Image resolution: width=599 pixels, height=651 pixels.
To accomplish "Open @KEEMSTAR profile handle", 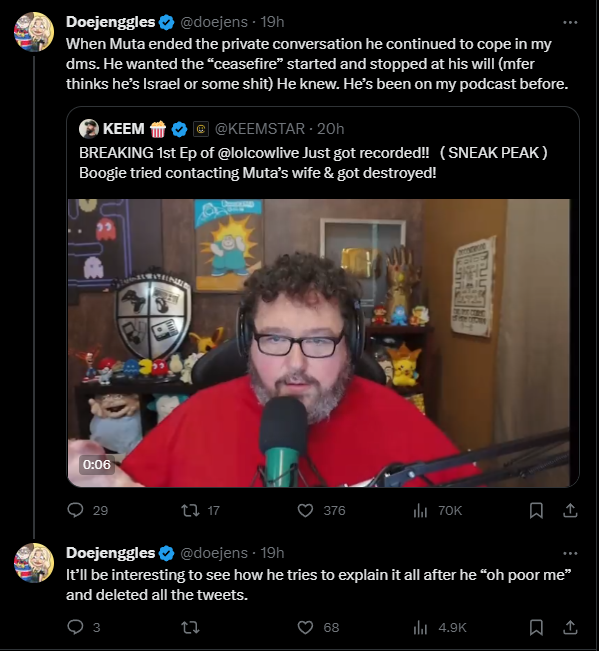I will pyautogui.click(x=260, y=129).
